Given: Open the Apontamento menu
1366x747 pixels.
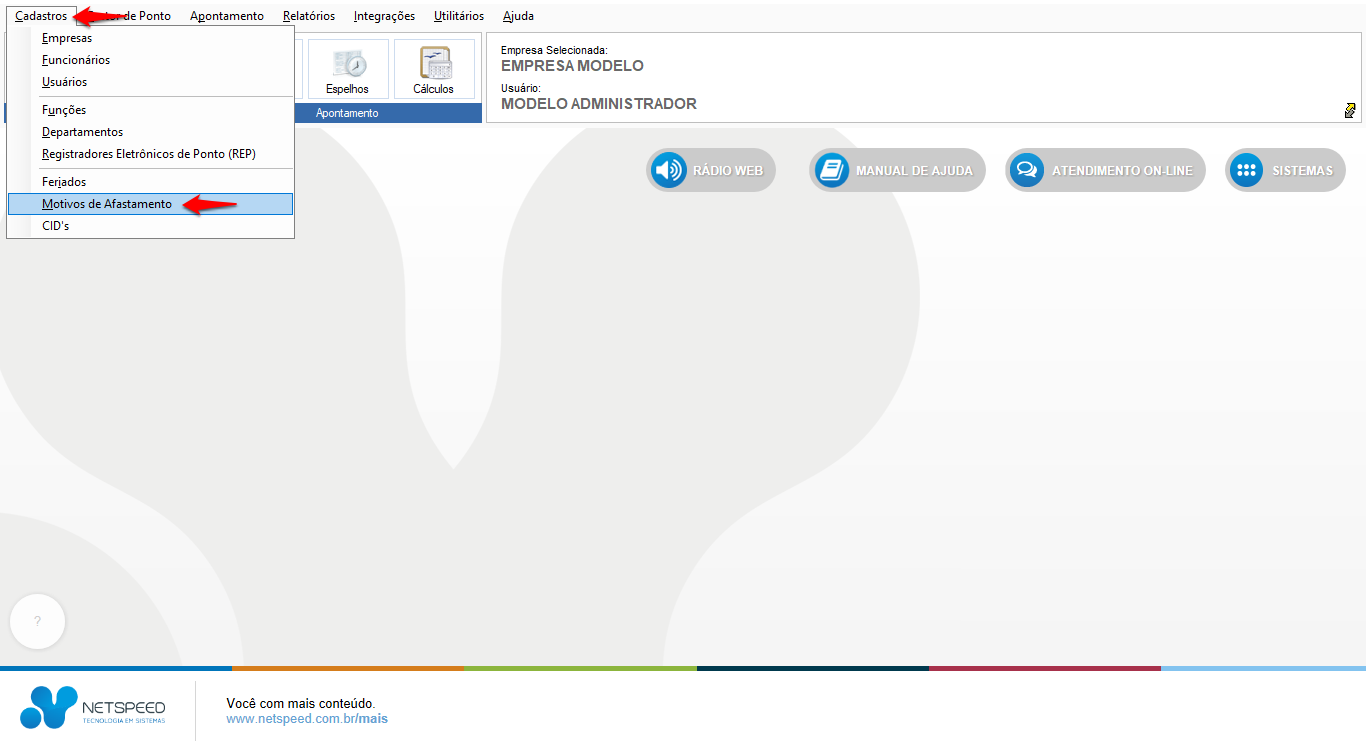Looking at the screenshot, I should coord(227,16).
